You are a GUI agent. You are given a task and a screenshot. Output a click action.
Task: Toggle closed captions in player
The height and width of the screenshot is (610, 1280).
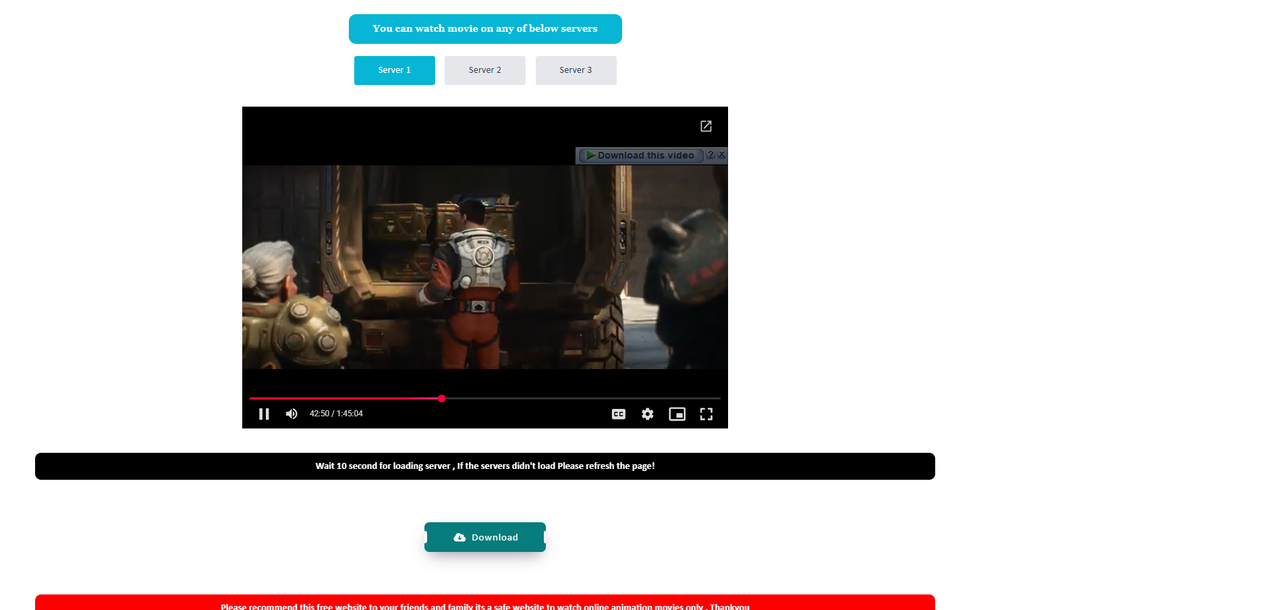pos(619,414)
